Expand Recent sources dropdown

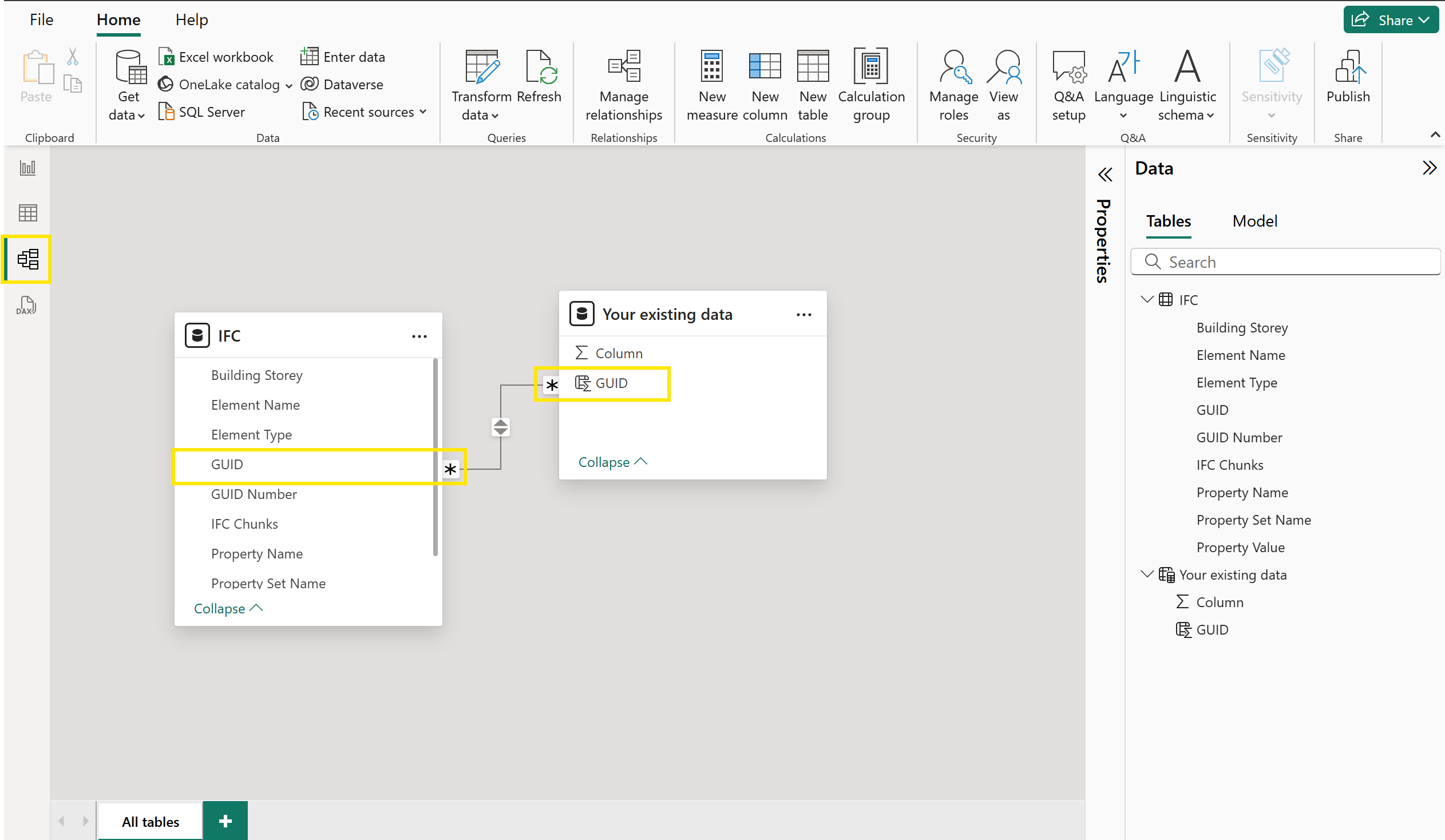(x=422, y=112)
